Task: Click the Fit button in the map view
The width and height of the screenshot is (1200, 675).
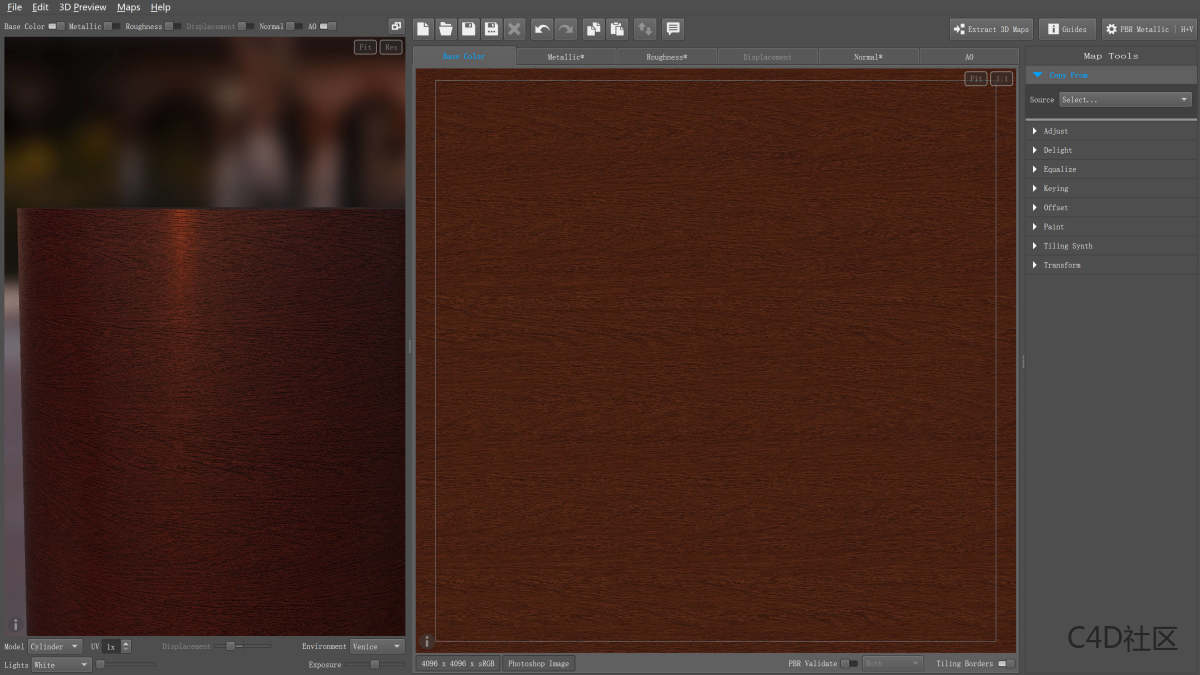Action: tap(974, 78)
